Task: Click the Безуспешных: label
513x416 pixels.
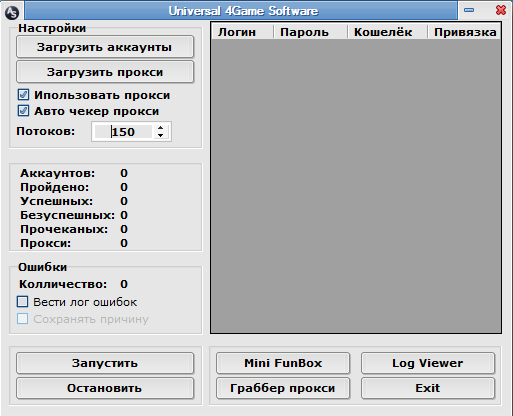Action: click(x=67, y=215)
